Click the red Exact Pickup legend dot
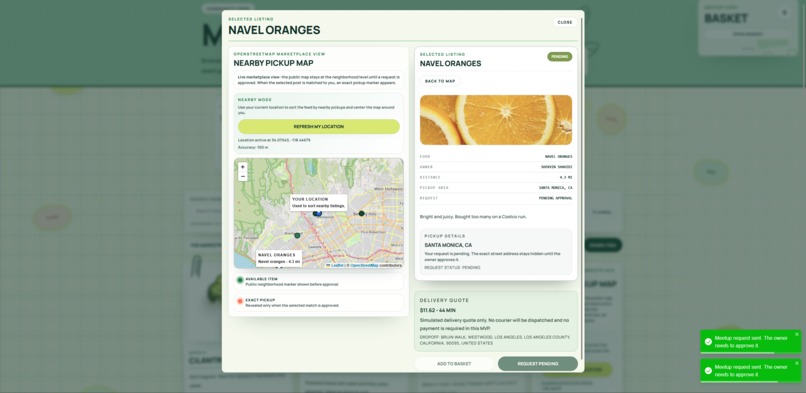This screenshot has width=806, height=393. pyautogui.click(x=240, y=302)
